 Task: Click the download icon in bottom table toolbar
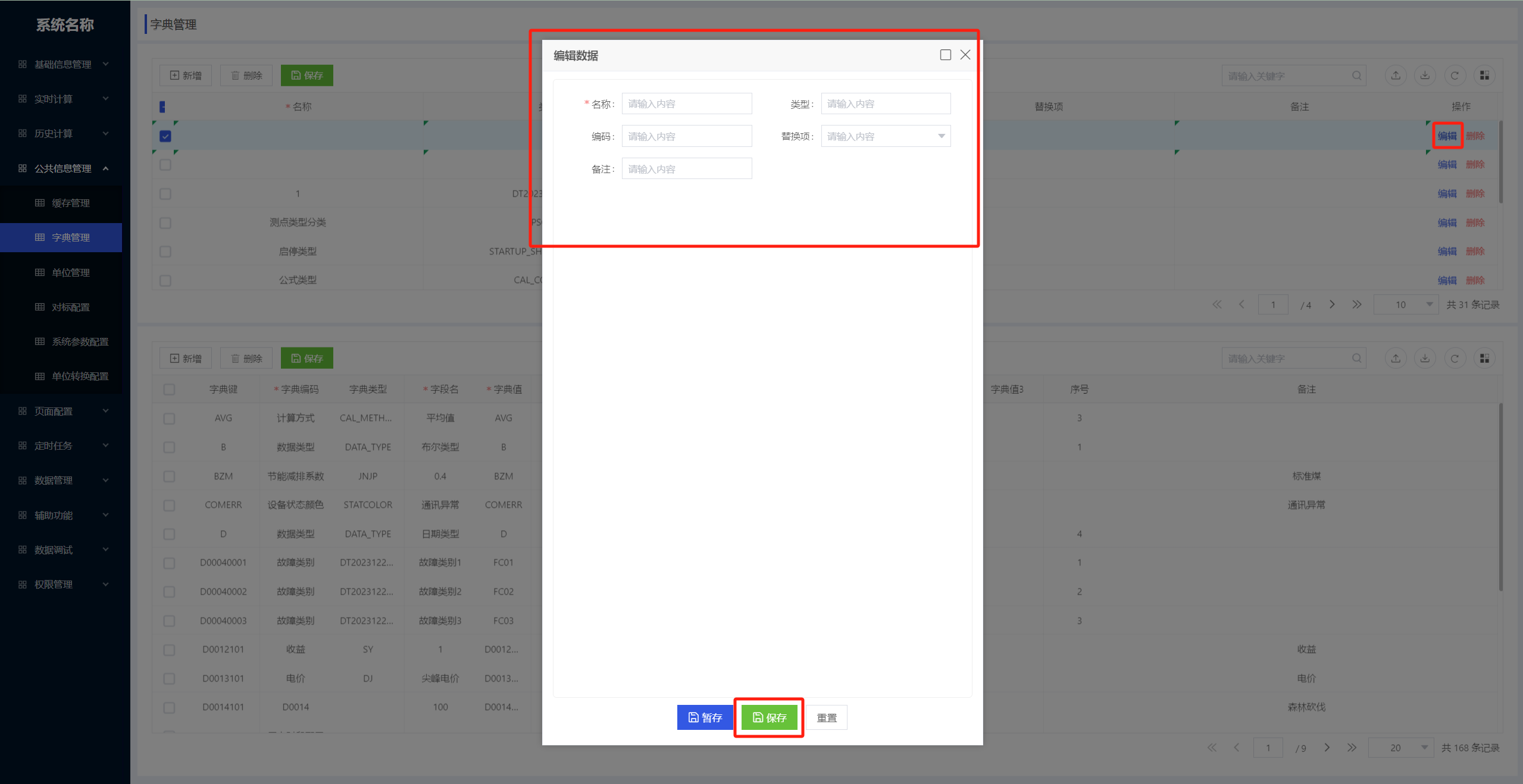(1425, 358)
